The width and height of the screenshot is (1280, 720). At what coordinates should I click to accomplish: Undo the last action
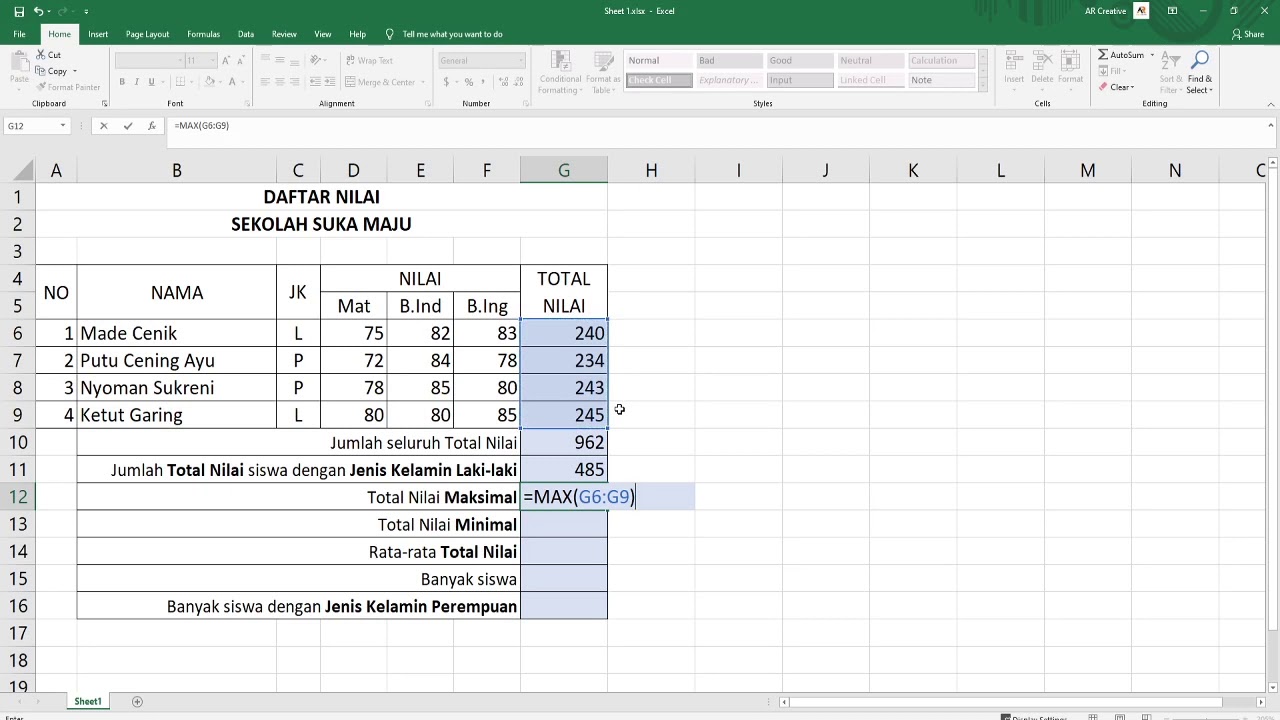click(x=38, y=11)
